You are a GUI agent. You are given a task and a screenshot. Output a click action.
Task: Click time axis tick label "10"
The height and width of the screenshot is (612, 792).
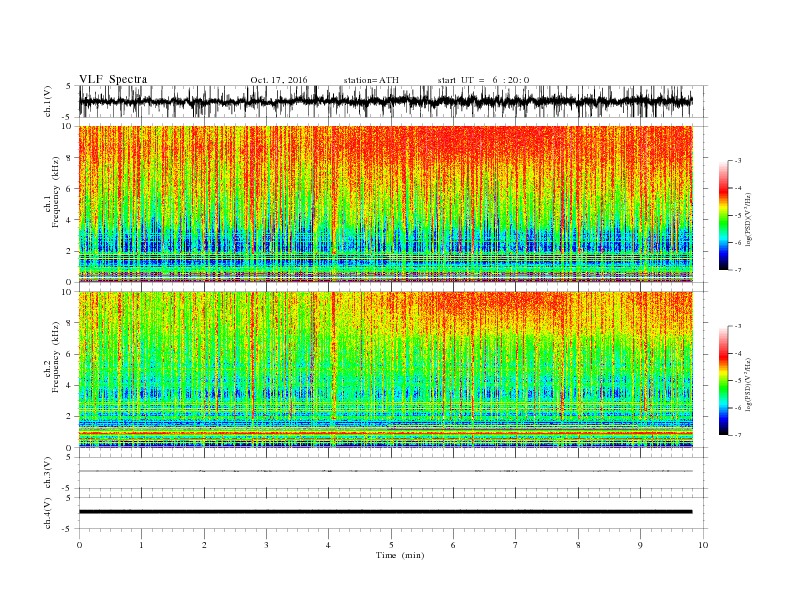[703, 545]
